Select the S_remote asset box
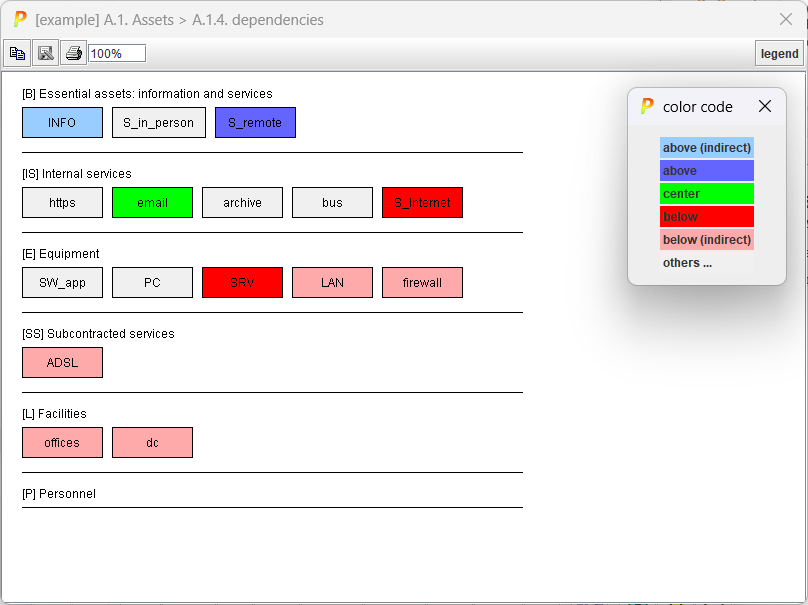Screen dimensions: 808x605 [255, 123]
